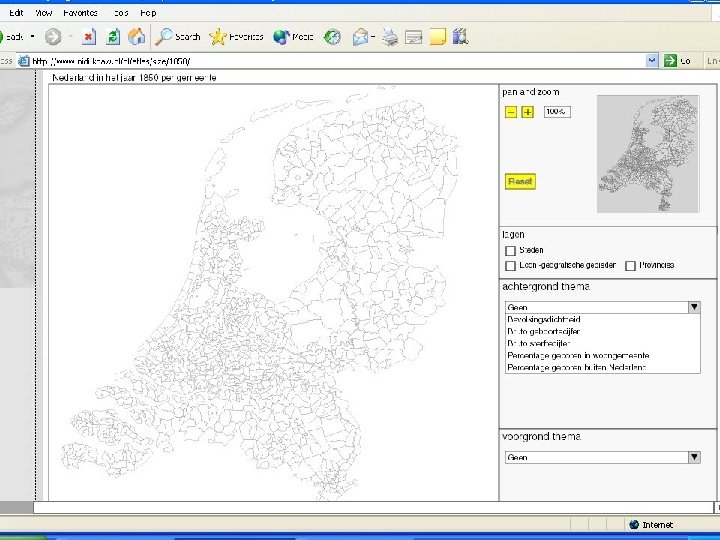Open the Mail button dropdown arrow
This screenshot has width=720, height=540.
(373, 37)
